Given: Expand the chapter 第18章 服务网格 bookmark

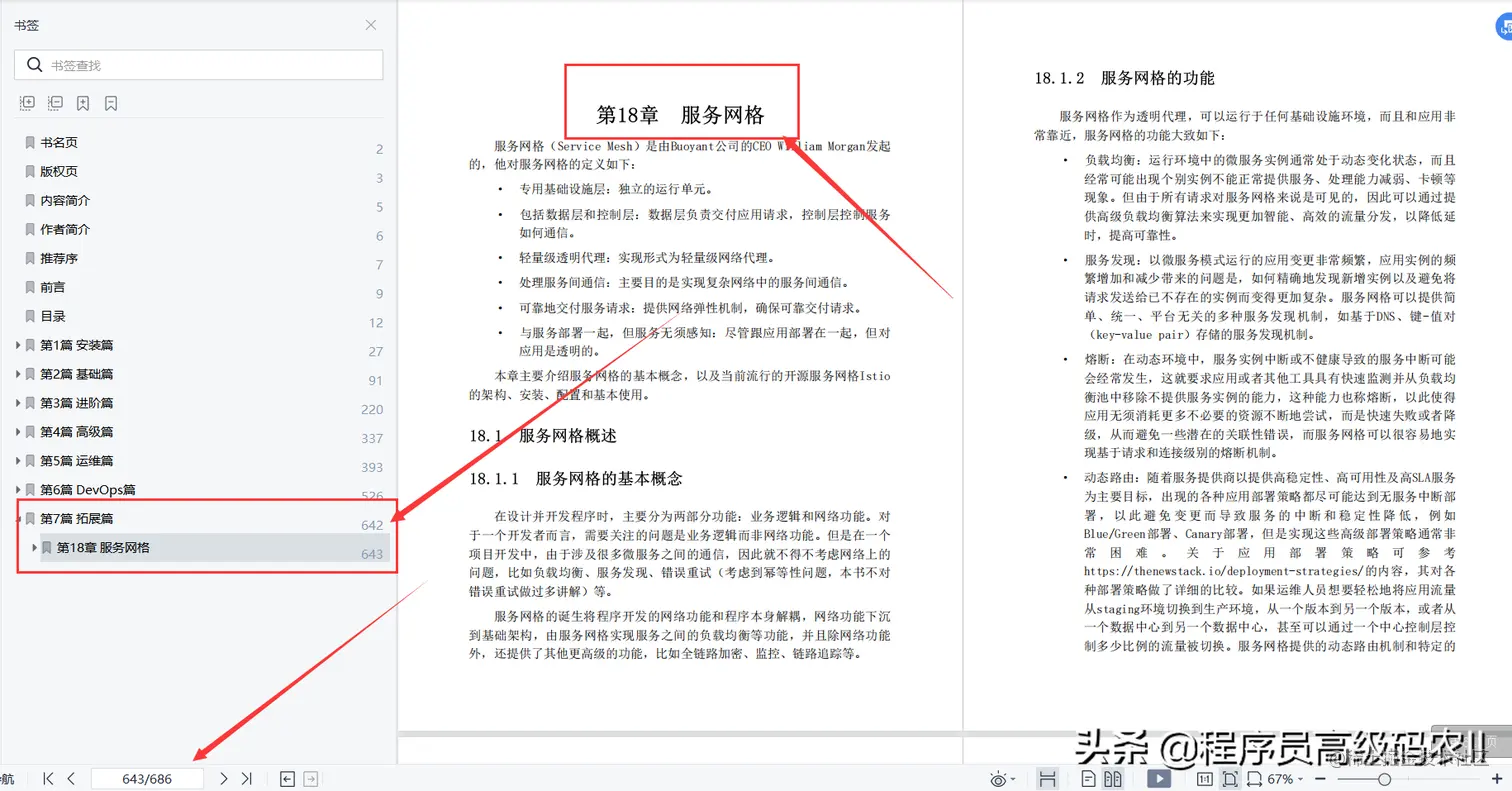Looking at the screenshot, I should pos(34,547).
